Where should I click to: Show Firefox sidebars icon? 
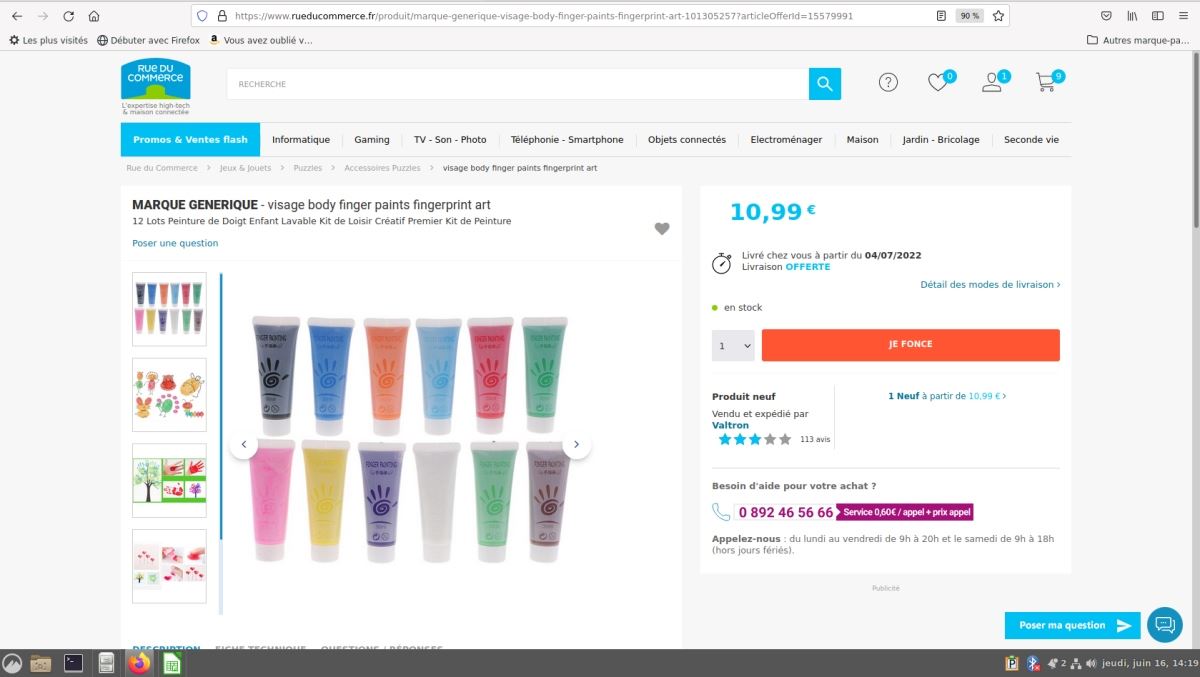[x=1158, y=16]
